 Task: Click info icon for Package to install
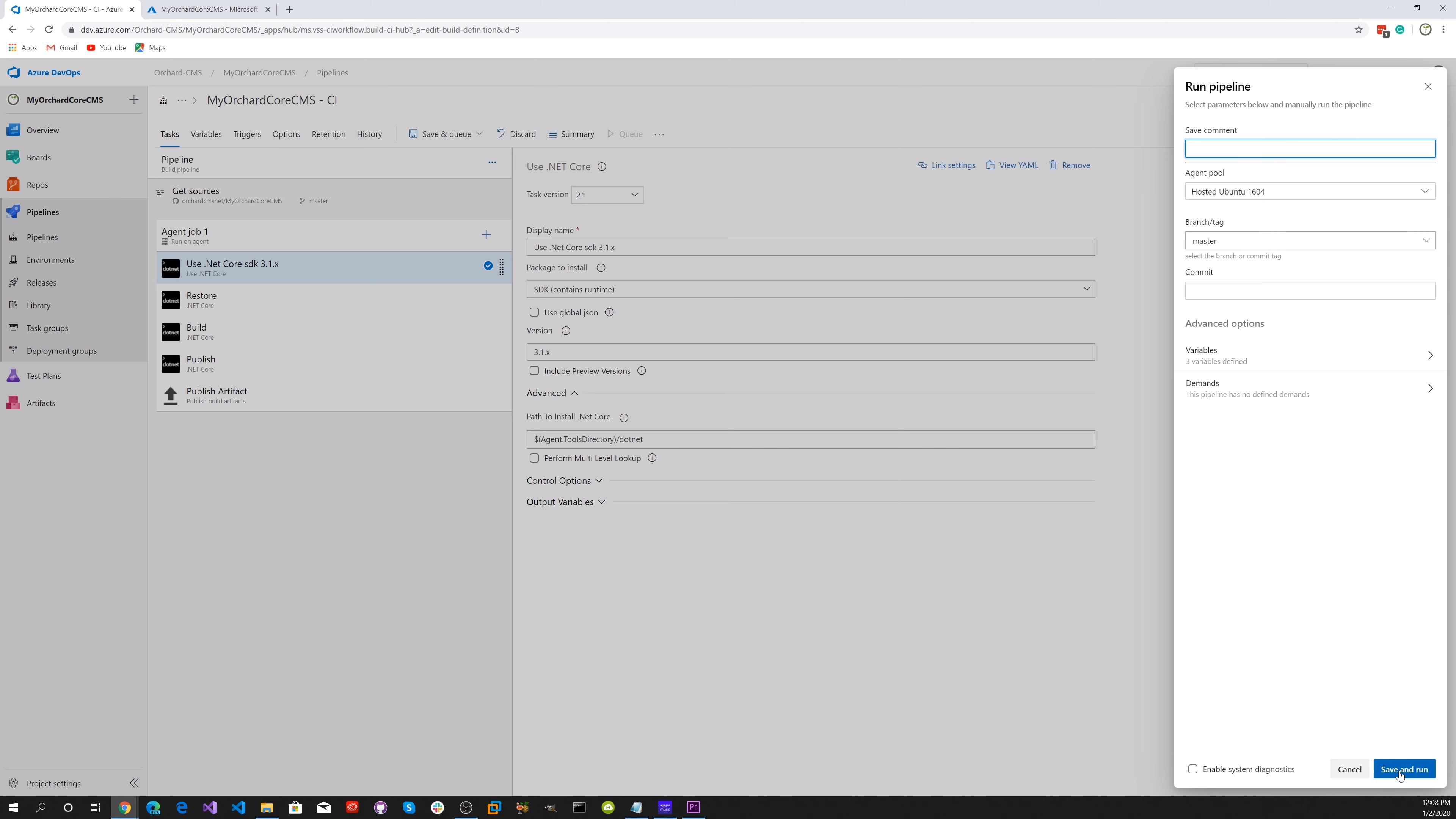pyautogui.click(x=601, y=268)
